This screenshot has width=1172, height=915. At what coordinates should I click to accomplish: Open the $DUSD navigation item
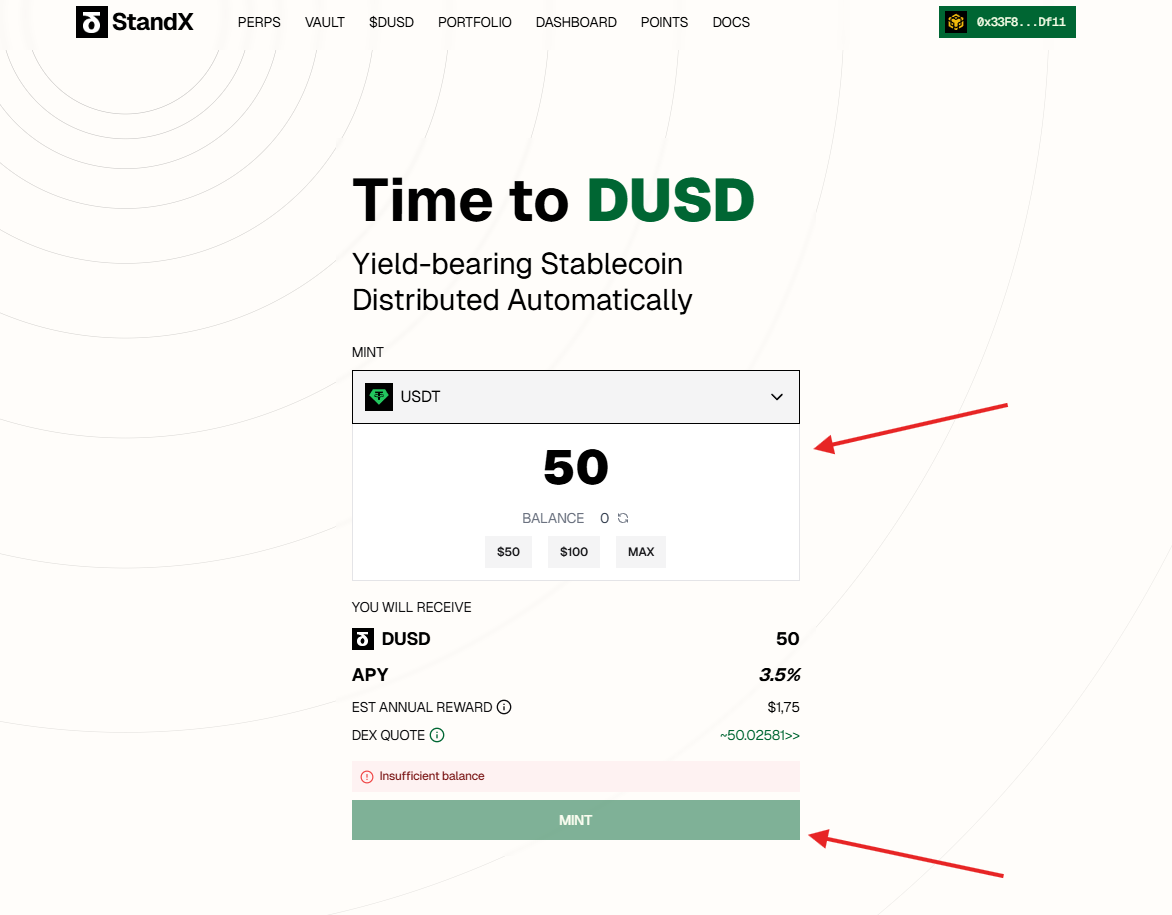pyautogui.click(x=391, y=22)
